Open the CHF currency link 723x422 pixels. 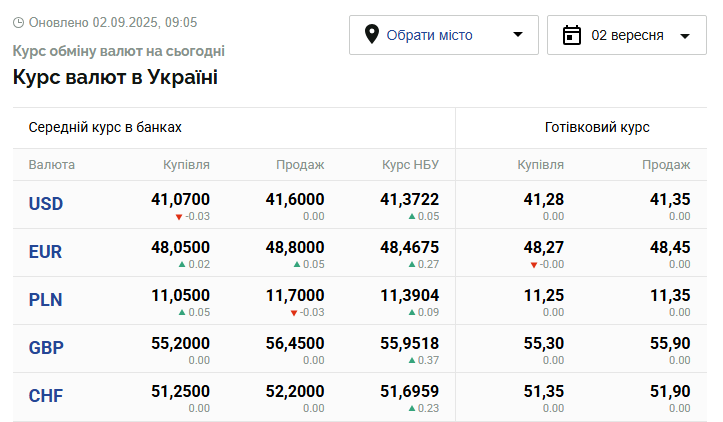pyautogui.click(x=46, y=396)
